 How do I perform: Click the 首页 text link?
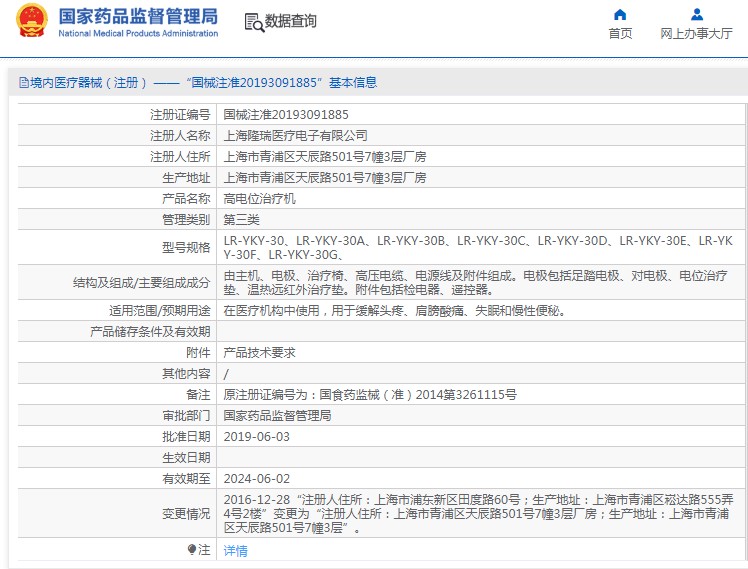620,33
